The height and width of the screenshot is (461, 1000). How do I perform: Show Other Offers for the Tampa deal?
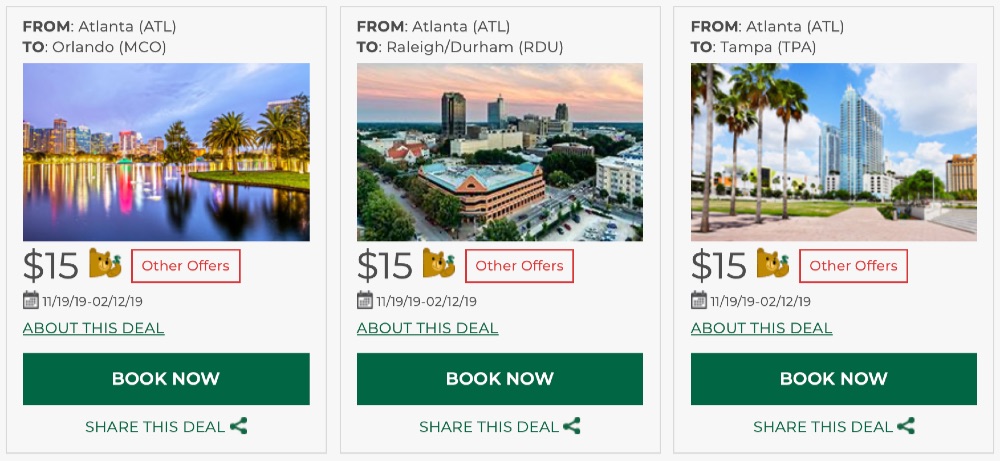click(x=854, y=266)
